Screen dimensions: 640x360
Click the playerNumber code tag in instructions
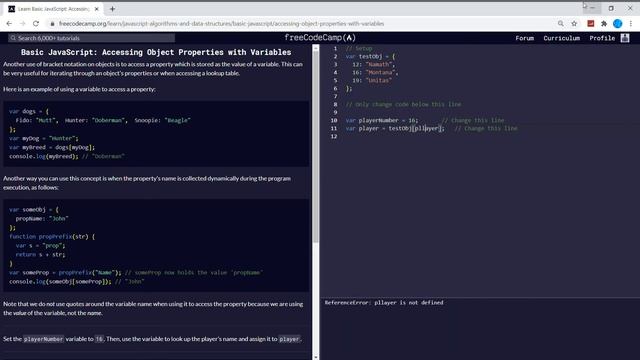click(x=43, y=339)
